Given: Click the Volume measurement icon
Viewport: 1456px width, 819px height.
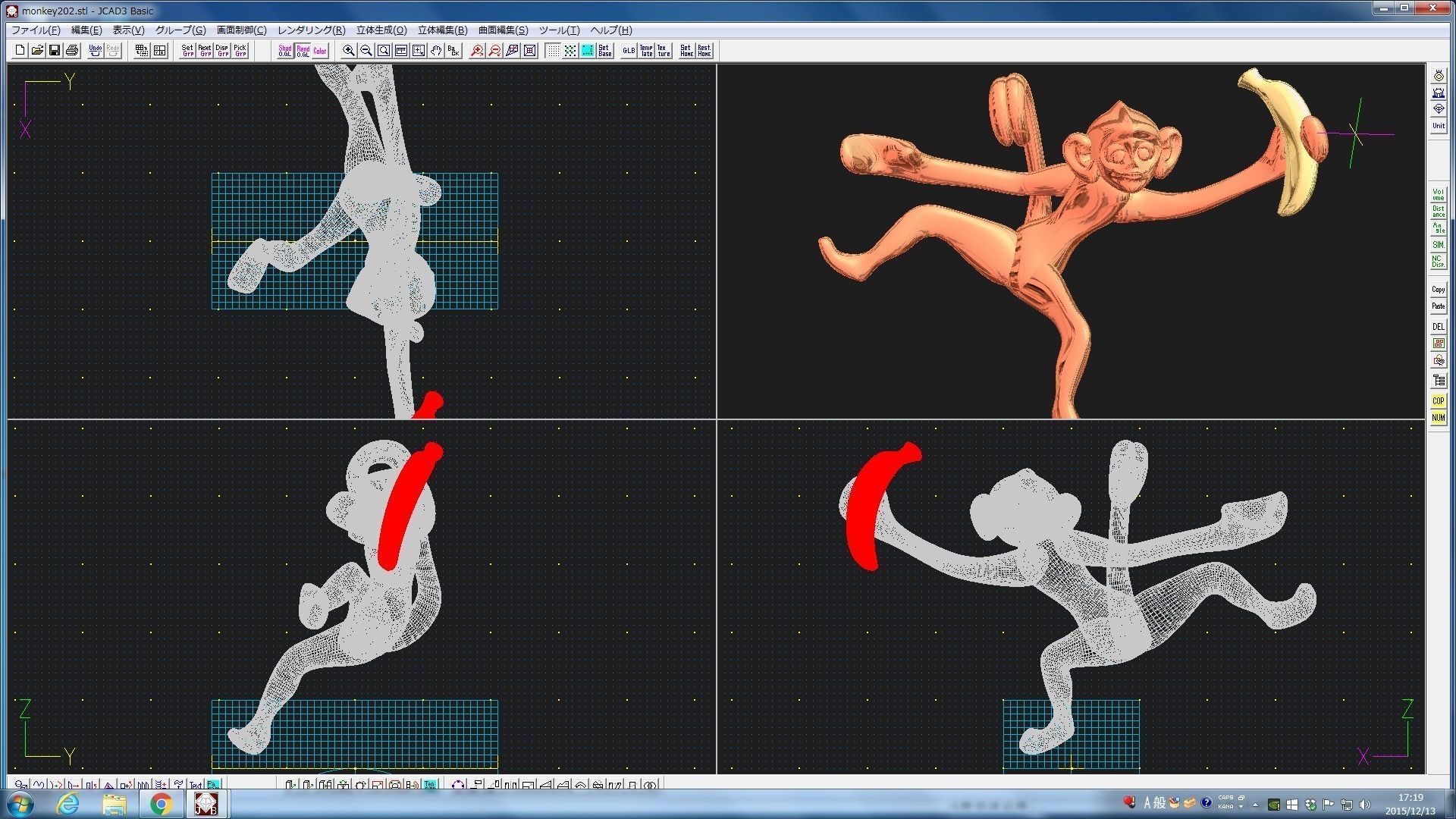Looking at the screenshot, I should coord(1438,195).
